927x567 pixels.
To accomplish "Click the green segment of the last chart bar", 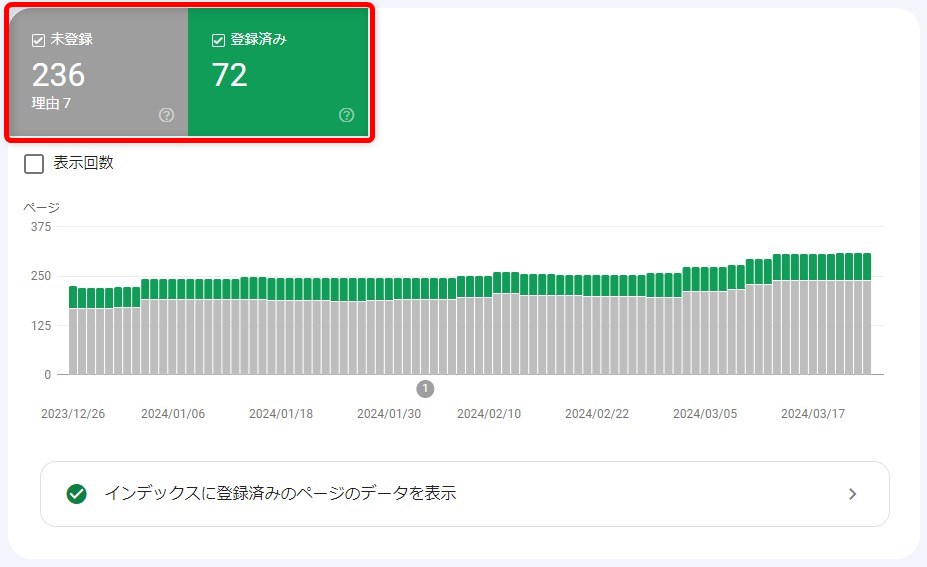I will [866, 266].
